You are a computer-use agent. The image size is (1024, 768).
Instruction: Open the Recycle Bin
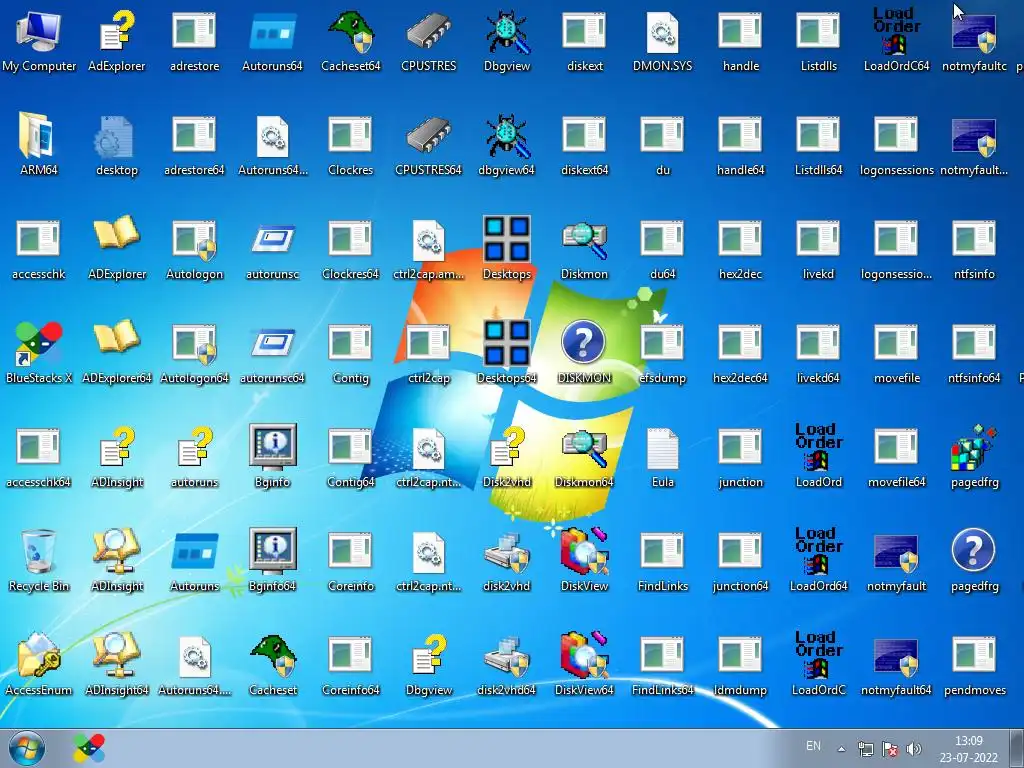(x=39, y=560)
